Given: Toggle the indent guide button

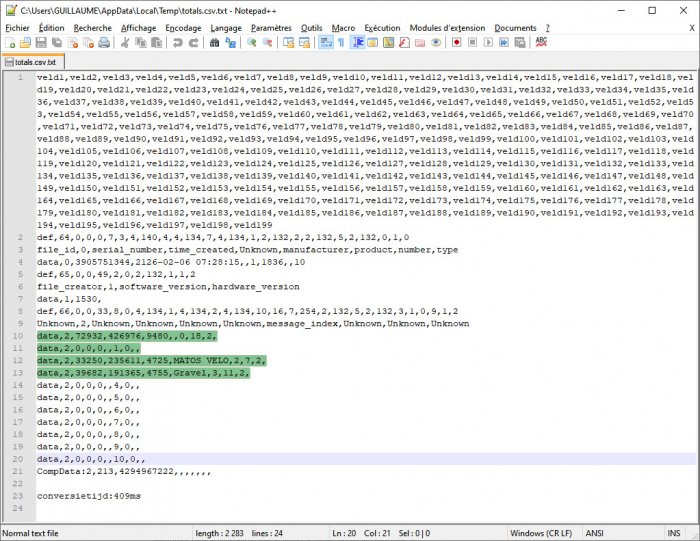Looking at the screenshot, I should coord(357,43).
